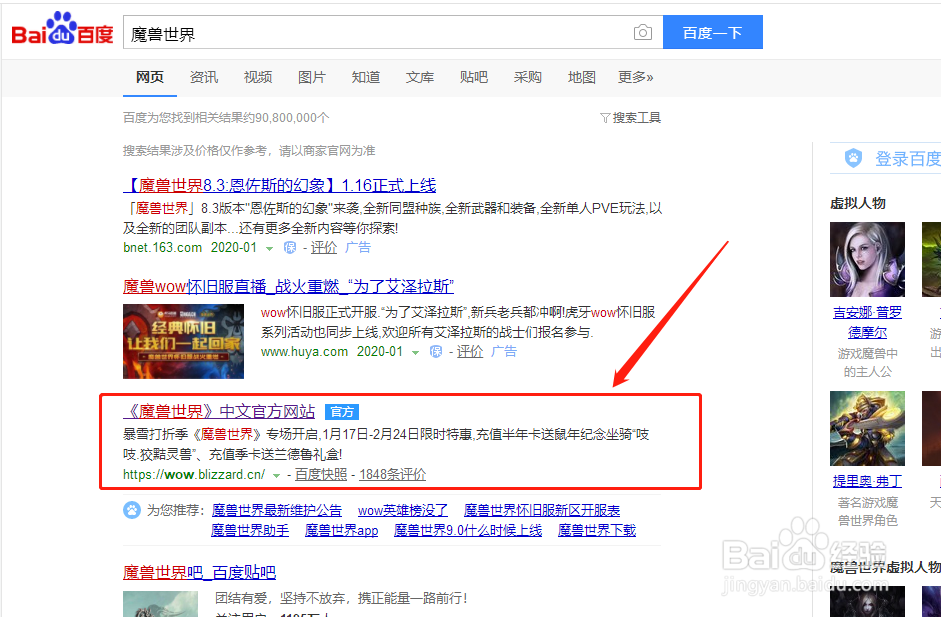Viewport: 941px width, 617px height.
Task: Open suggestion wow英雄榜没了
Action: [x=403, y=511]
